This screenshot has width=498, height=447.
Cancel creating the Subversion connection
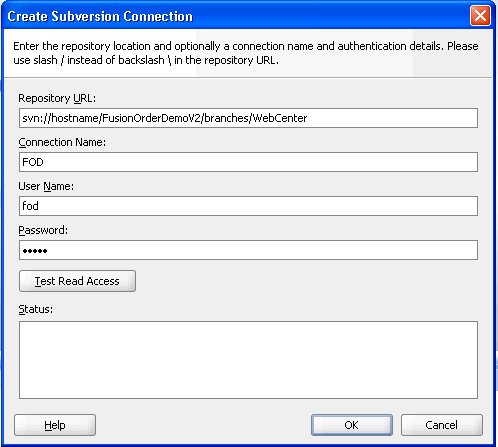[442, 425]
